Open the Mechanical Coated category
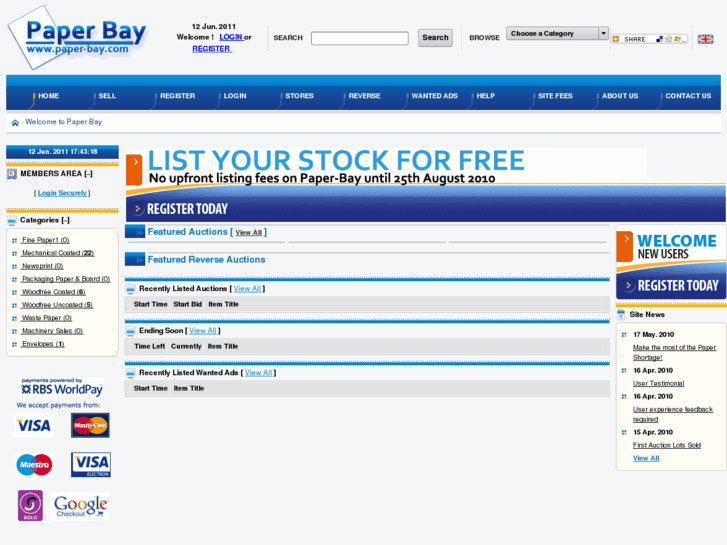 [x=58, y=253]
